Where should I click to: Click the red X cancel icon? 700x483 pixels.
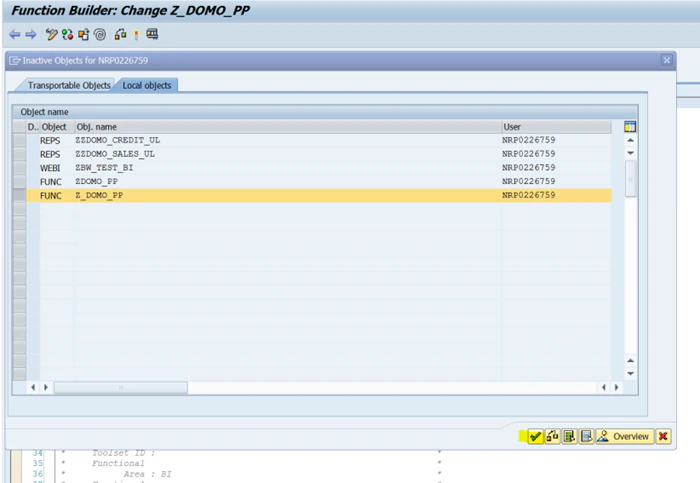click(x=663, y=436)
